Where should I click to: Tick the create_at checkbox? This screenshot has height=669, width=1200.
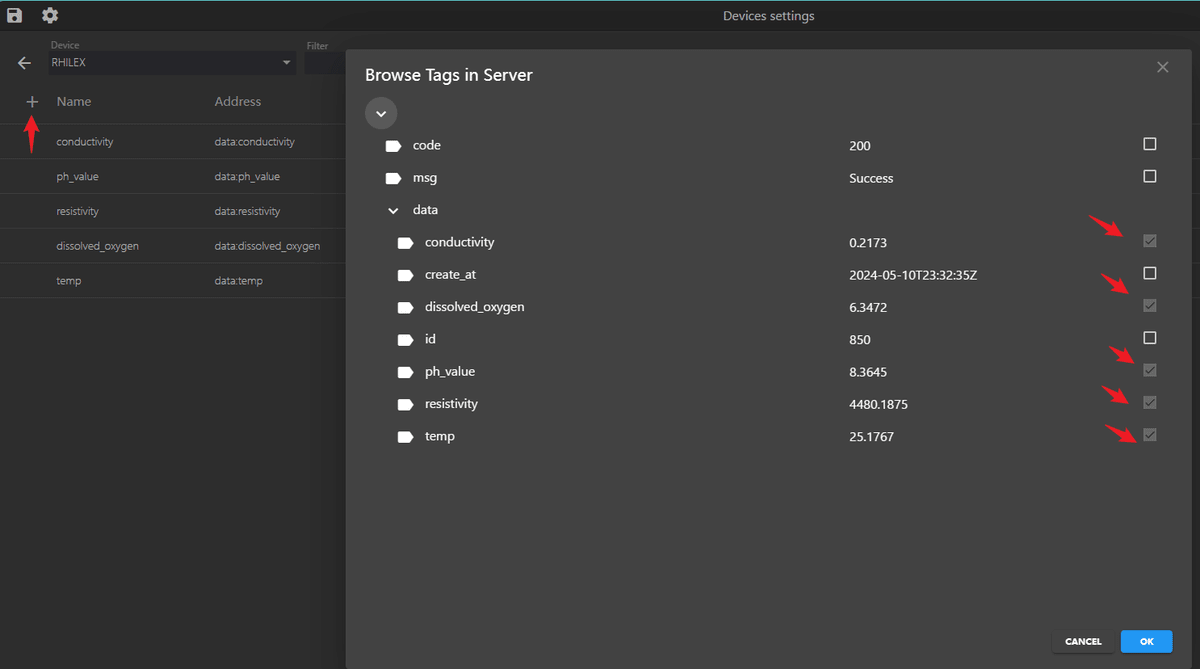tap(1150, 273)
